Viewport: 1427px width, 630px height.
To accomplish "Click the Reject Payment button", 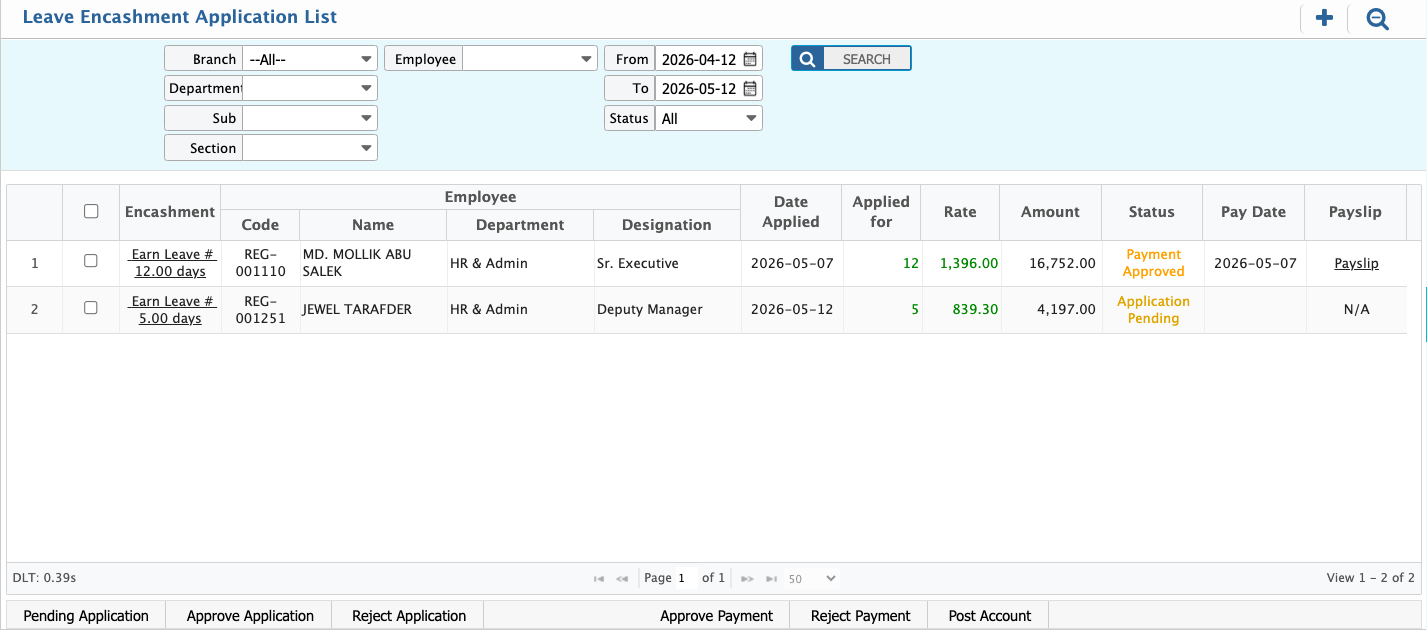I will (860, 616).
